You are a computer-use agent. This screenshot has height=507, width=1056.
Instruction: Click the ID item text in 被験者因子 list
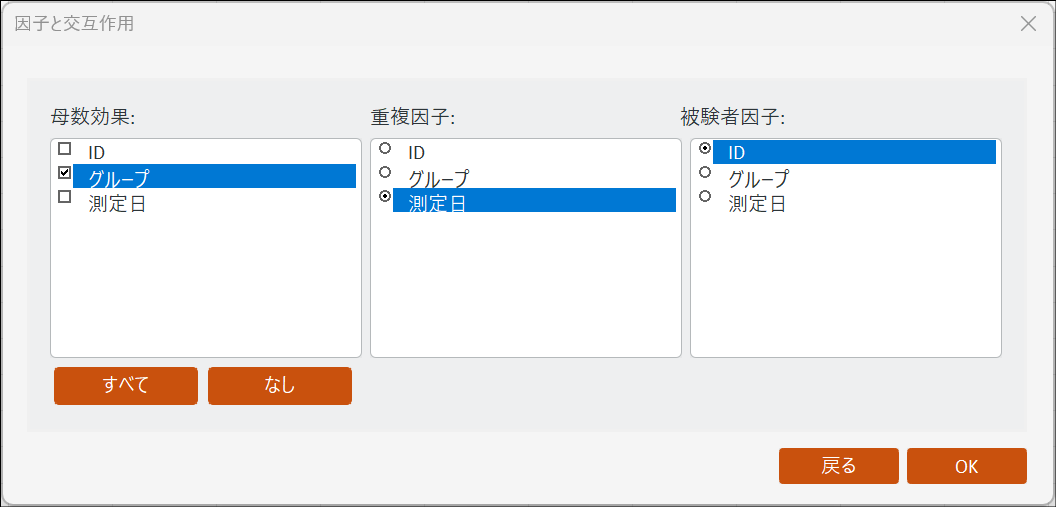737,153
